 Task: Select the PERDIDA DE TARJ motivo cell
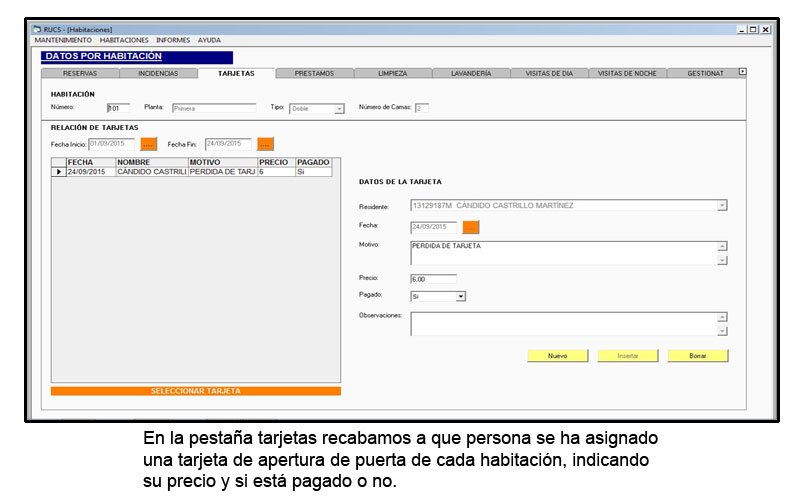click(x=223, y=172)
